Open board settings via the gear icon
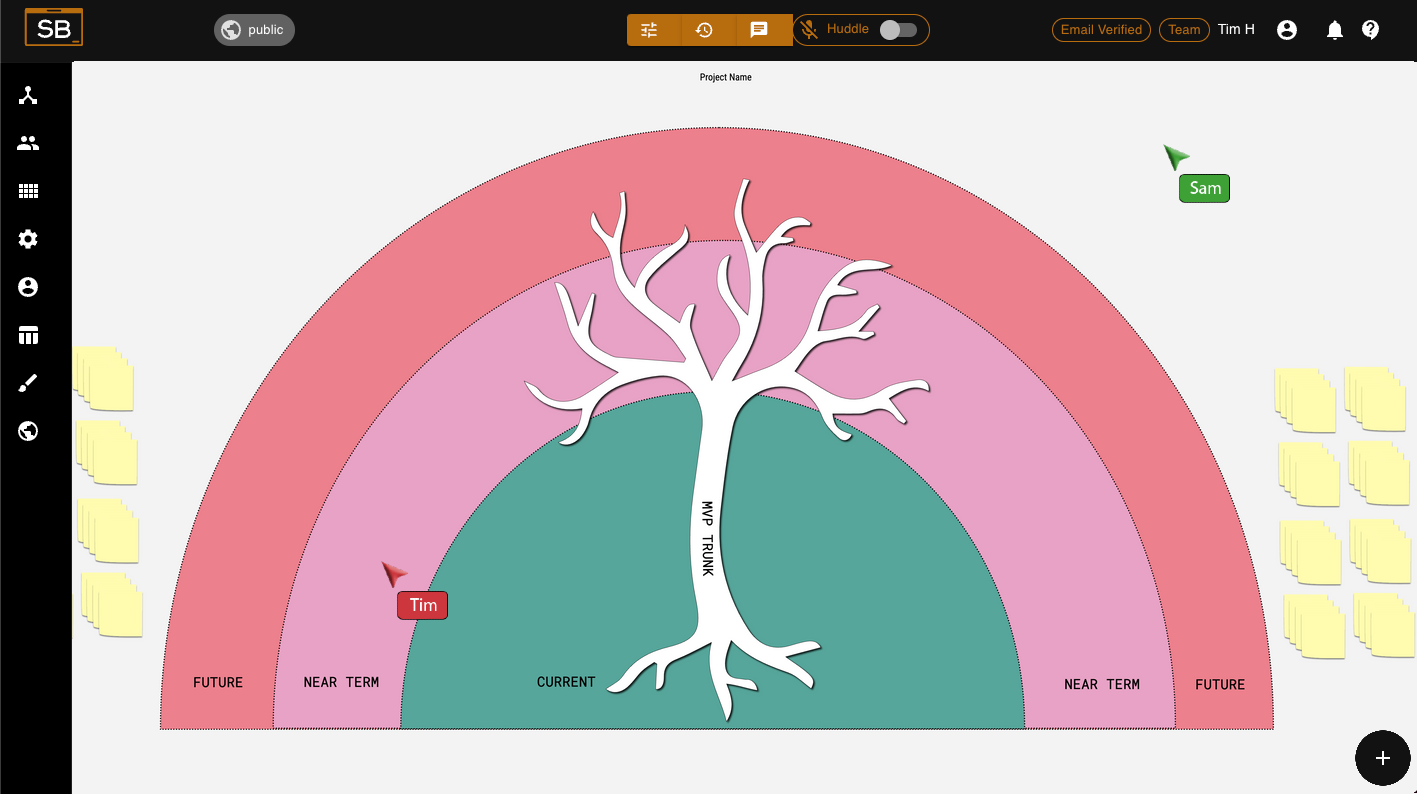Viewport: 1417px width, 794px height. (27, 239)
